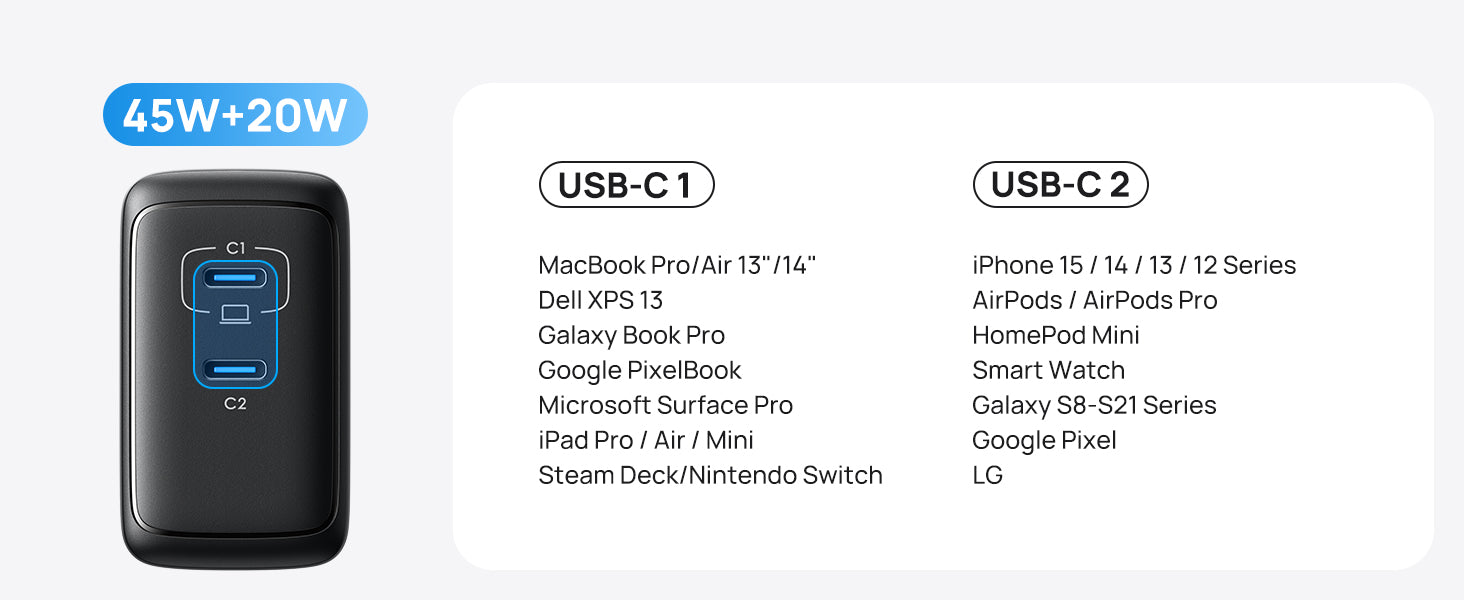Click the top C1 USB-C port
Screen dimensions: 1464x600
[x=235, y=278]
